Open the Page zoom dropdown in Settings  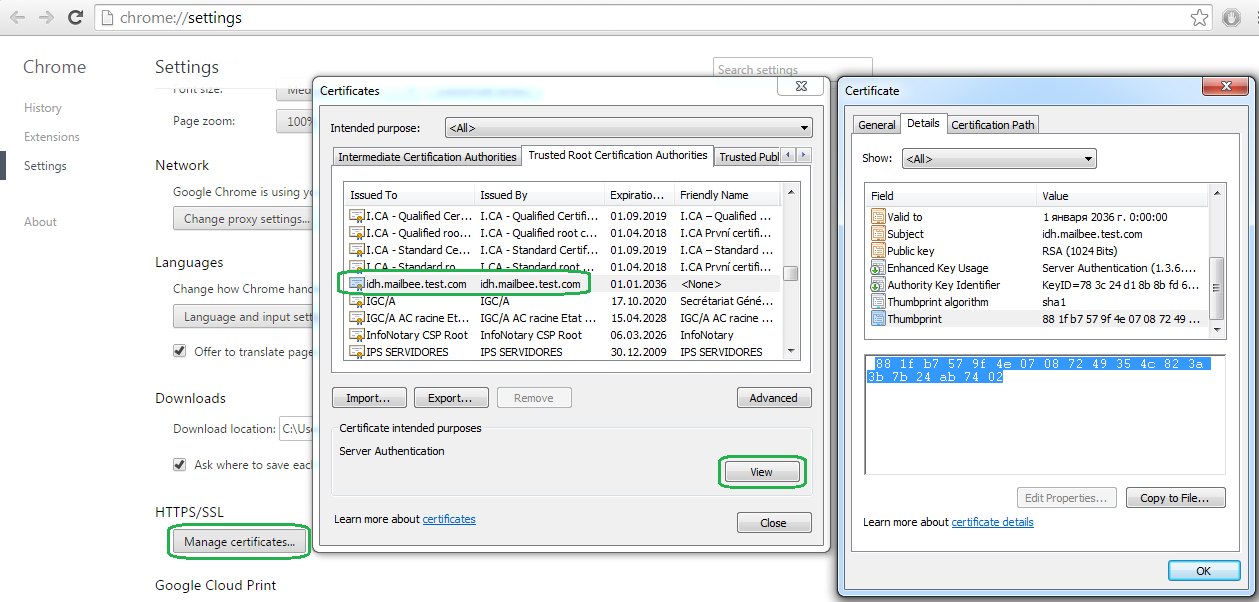294,121
